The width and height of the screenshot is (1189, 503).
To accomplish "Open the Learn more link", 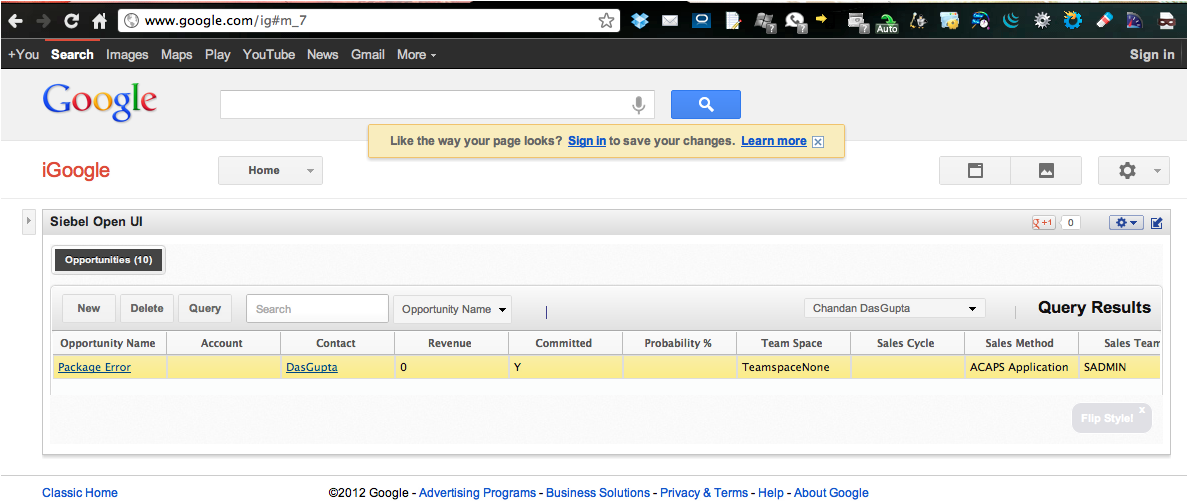I will tap(773, 141).
